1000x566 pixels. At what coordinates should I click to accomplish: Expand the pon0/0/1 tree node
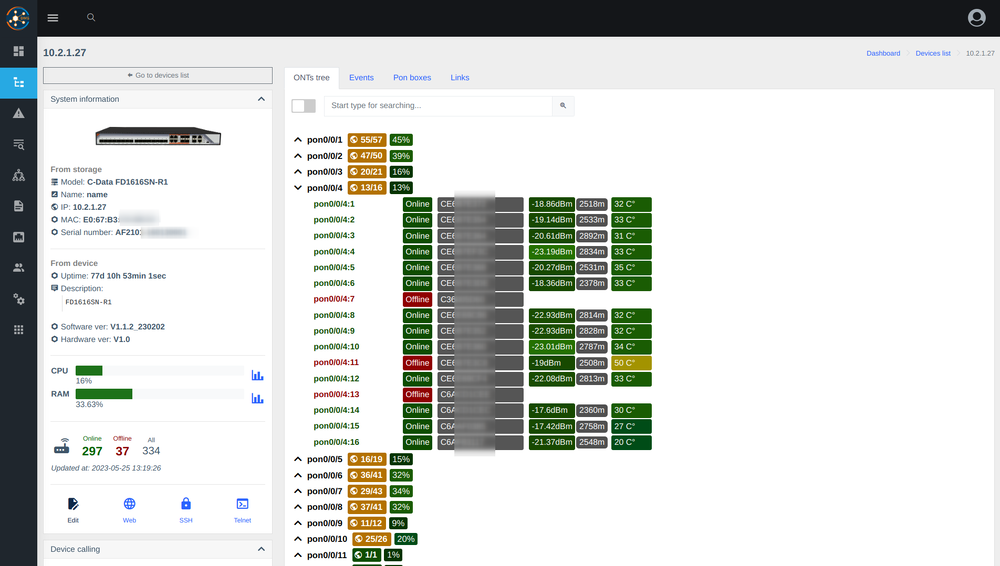click(x=297, y=141)
